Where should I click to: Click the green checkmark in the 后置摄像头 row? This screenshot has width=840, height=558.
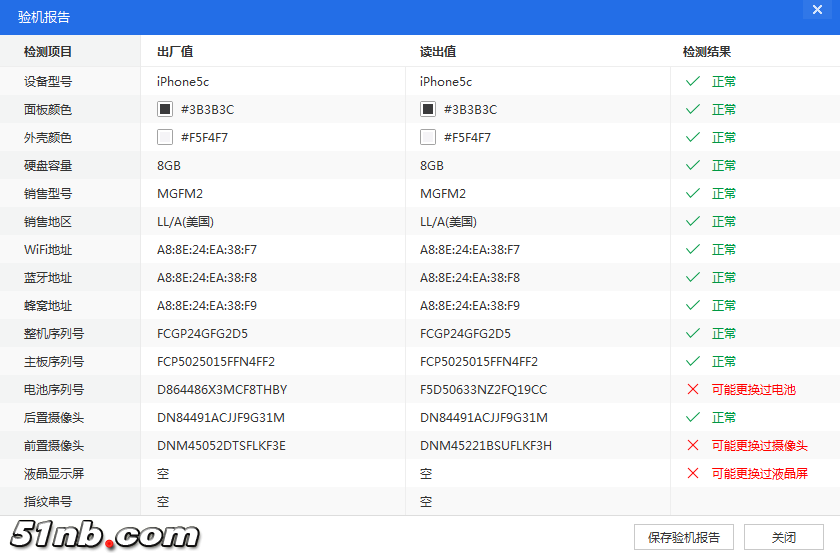point(692,417)
